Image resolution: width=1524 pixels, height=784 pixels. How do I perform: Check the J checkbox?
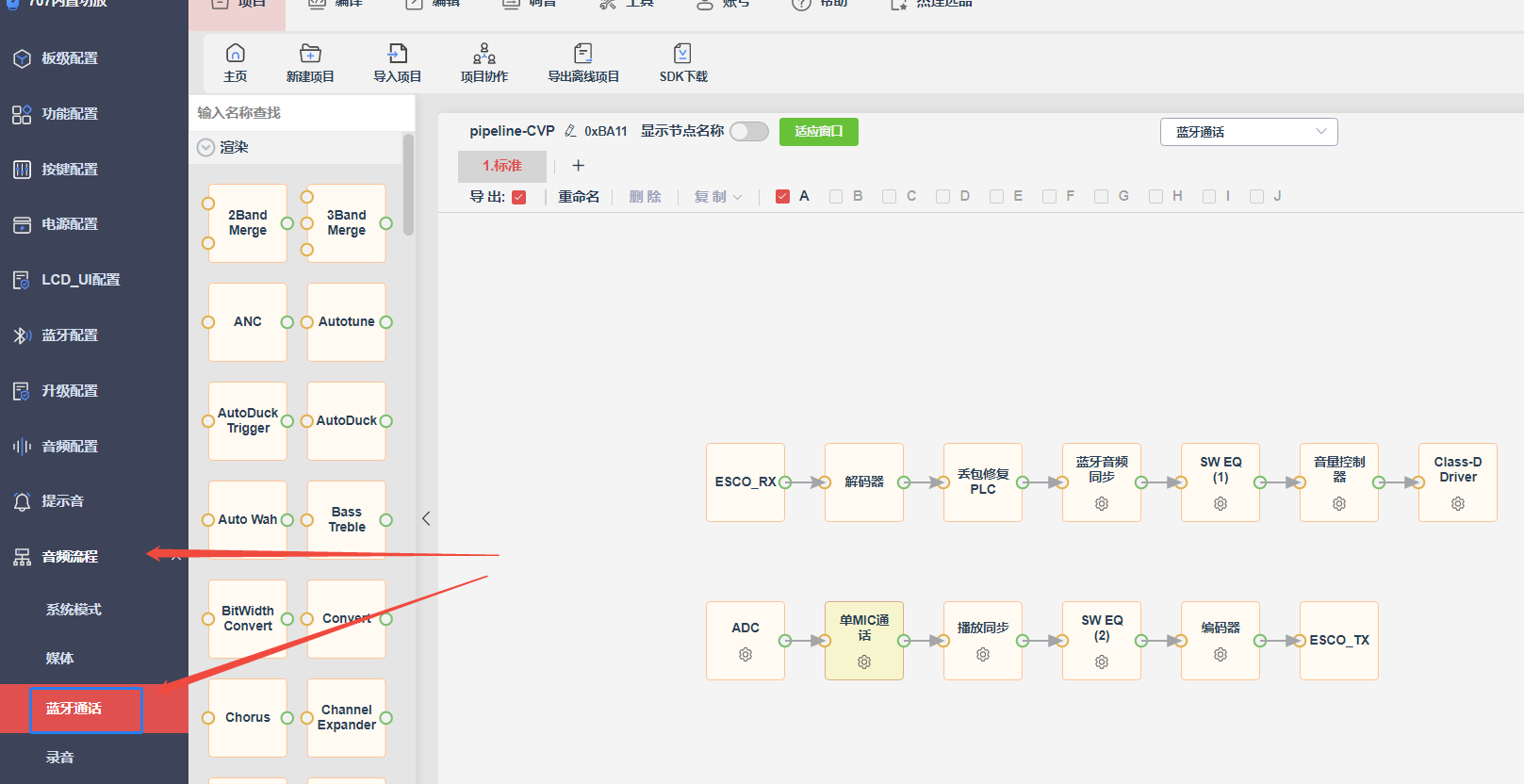(x=1256, y=196)
